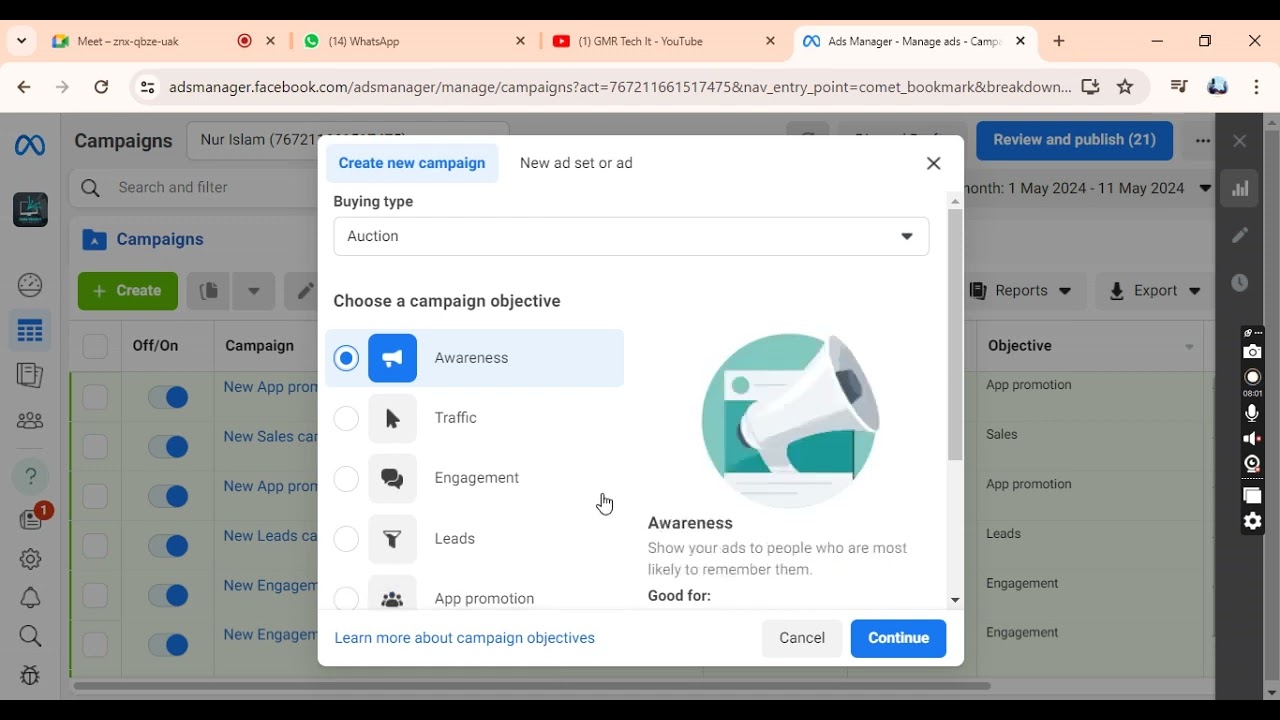Open the date range dropdown arrow

coord(1205,188)
